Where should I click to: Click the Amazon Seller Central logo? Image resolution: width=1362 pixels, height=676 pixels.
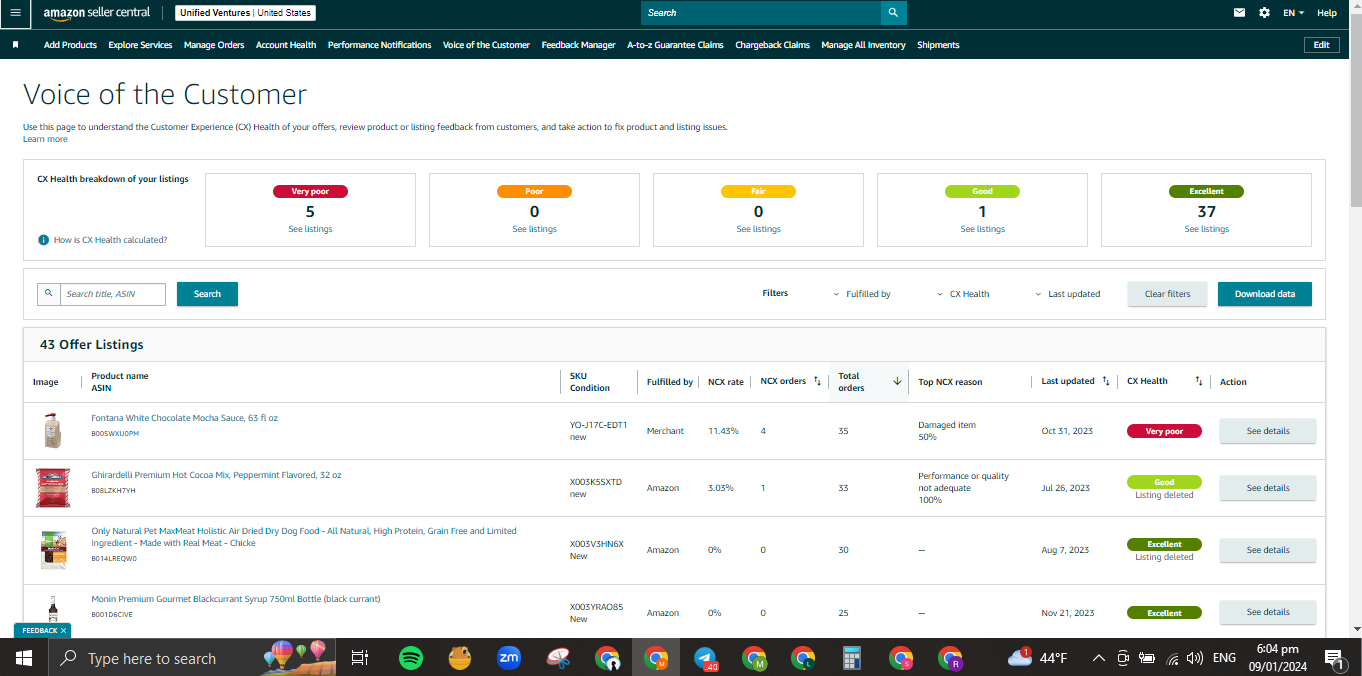pyautogui.click(x=96, y=13)
